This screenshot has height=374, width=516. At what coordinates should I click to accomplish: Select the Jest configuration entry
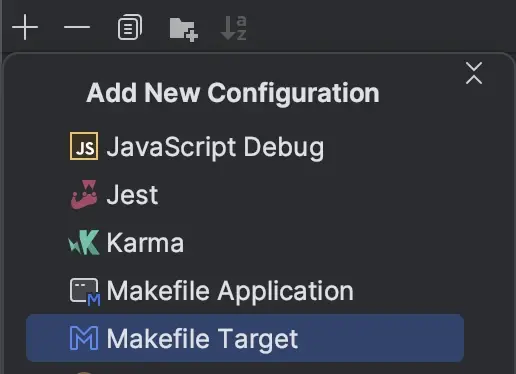132,195
